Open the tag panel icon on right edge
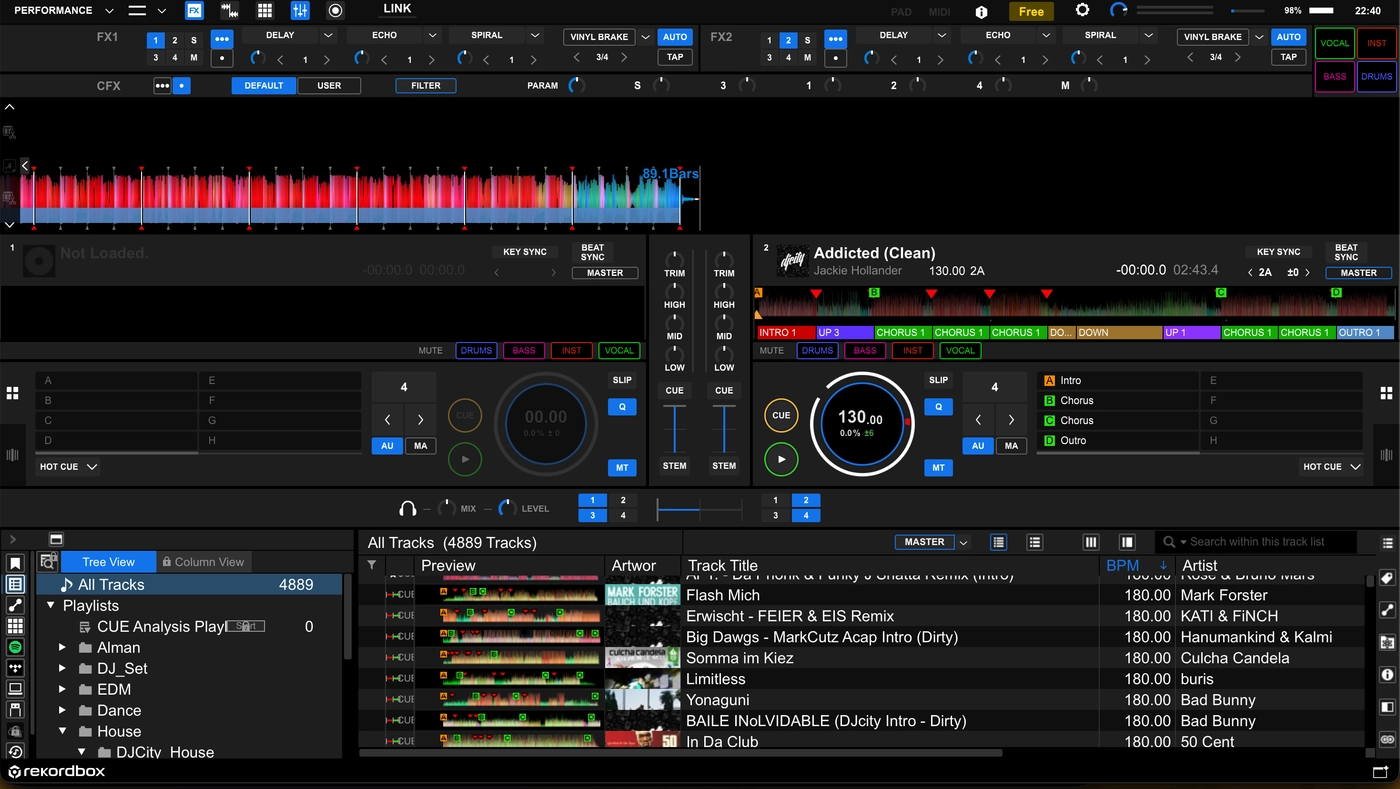 click(x=1387, y=578)
